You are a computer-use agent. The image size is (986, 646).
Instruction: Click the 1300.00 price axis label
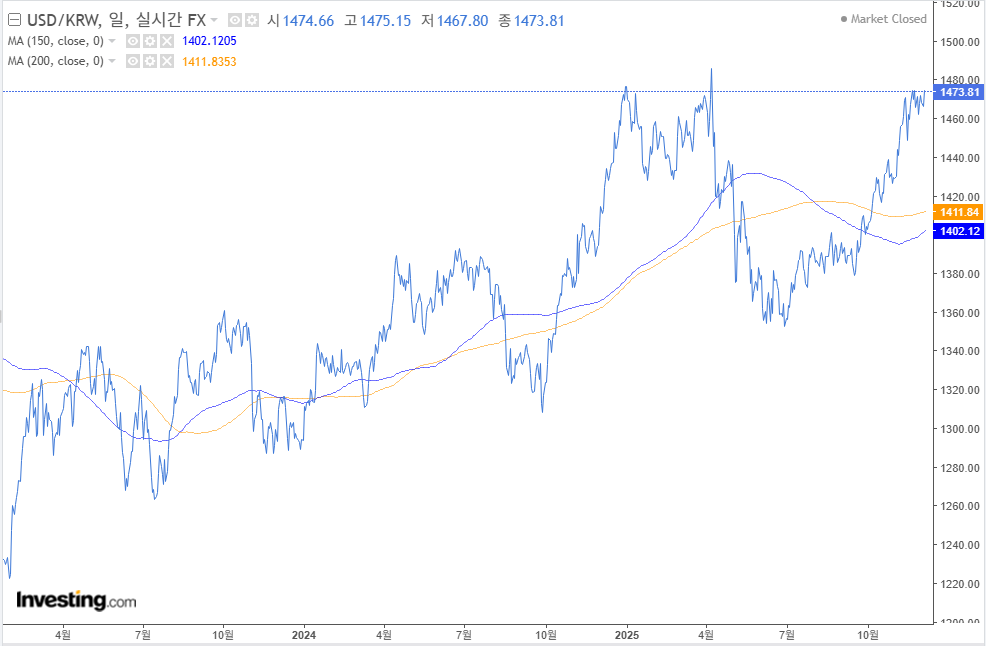click(x=960, y=429)
